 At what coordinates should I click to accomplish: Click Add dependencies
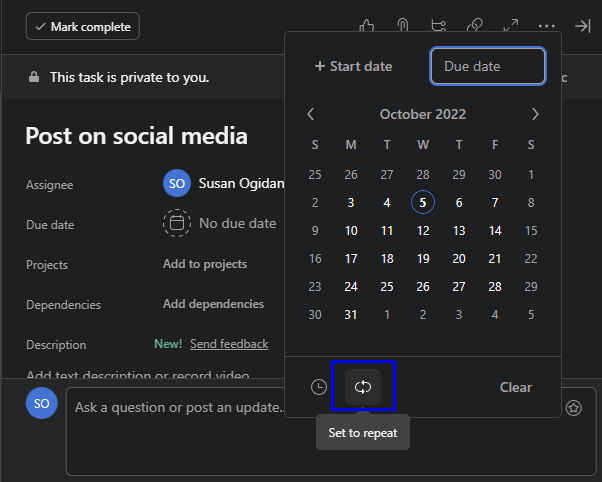[213, 304]
